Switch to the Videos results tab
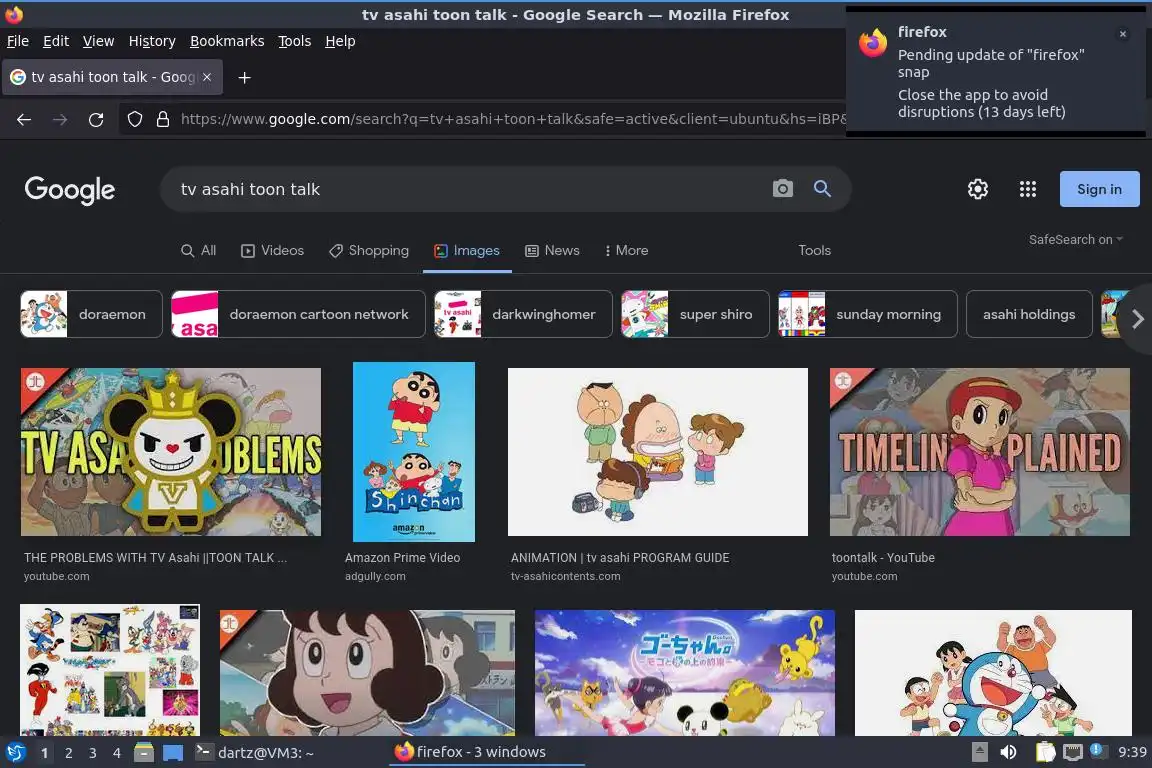The height and width of the screenshot is (768, 1152). coord(273,251)
